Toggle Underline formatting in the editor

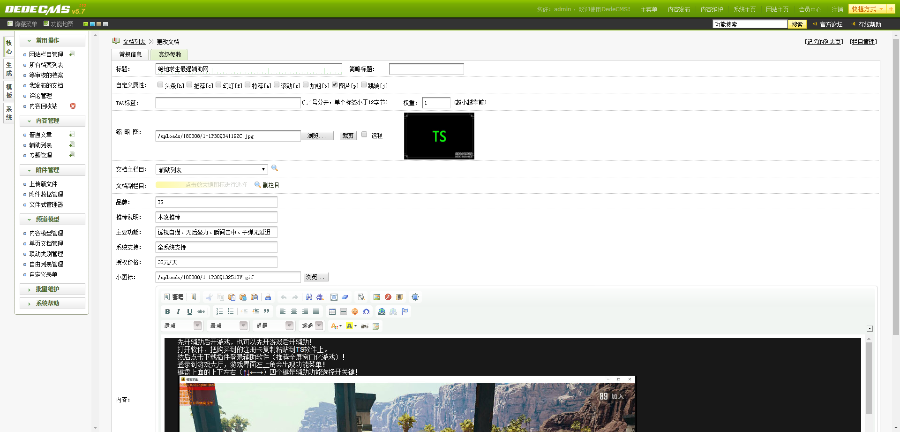point(189,312)
